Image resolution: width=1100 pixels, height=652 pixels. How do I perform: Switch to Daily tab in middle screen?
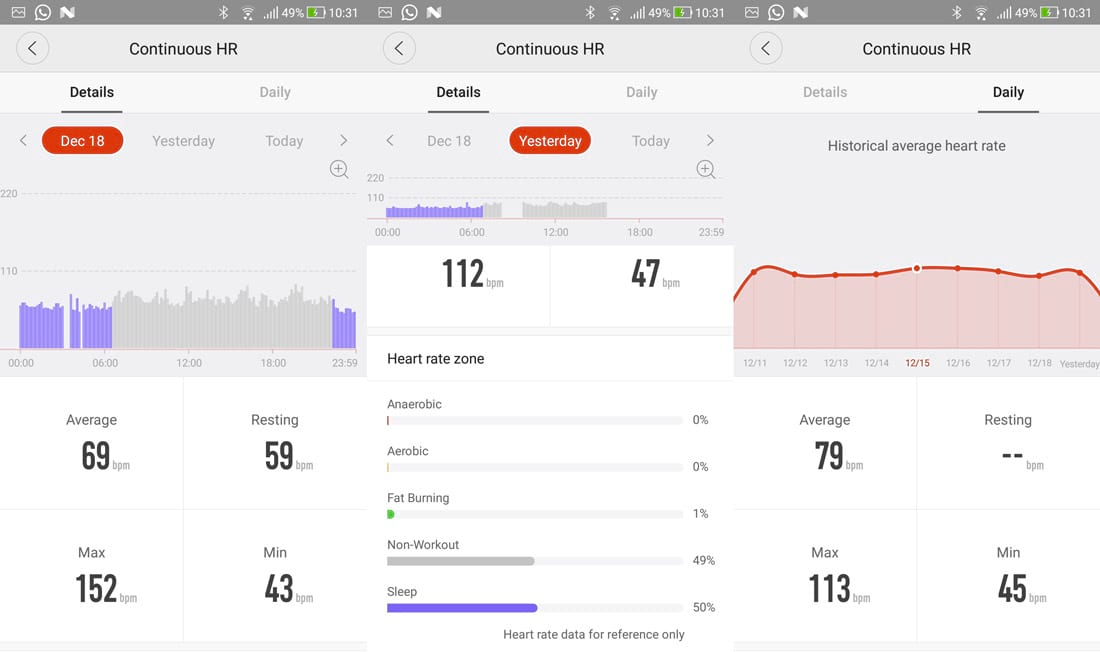coord(642,92)
